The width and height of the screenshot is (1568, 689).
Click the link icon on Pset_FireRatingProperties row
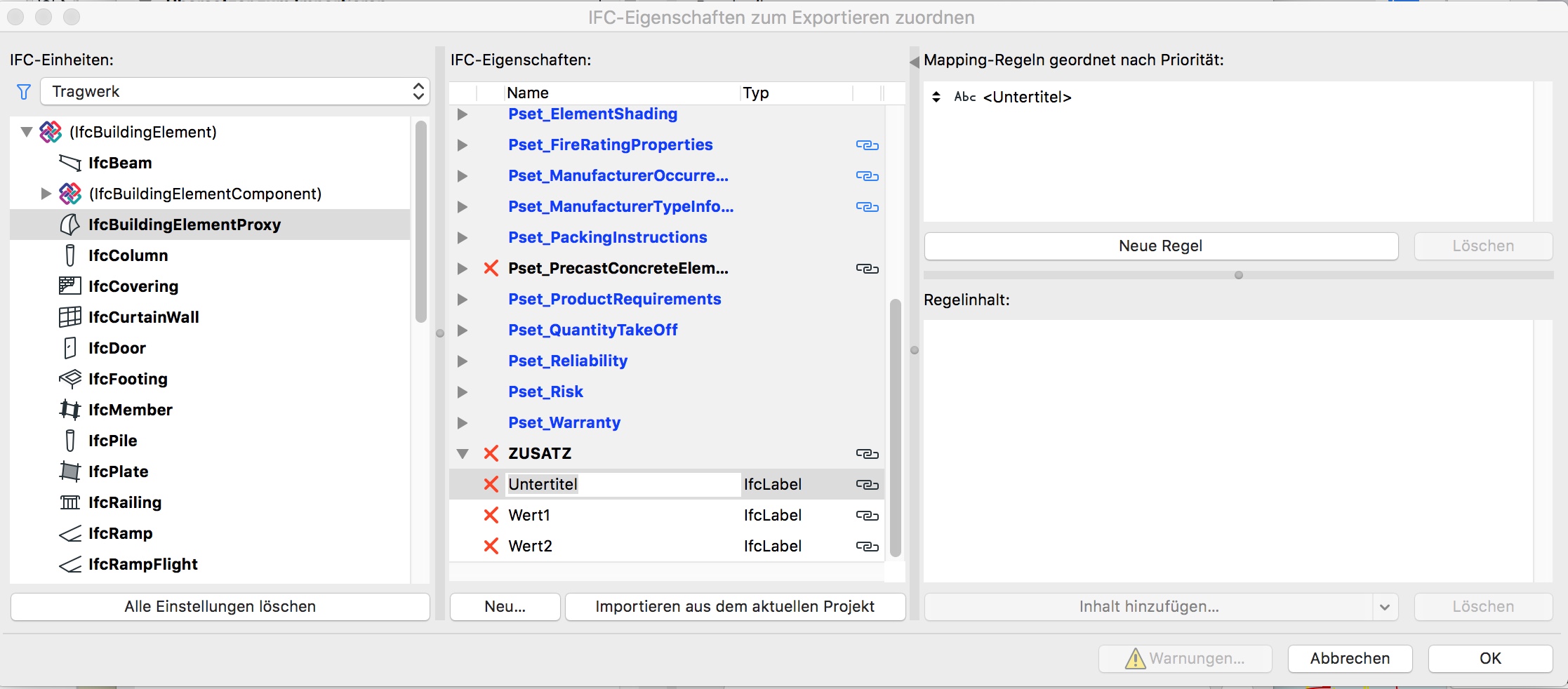[867, 145]
